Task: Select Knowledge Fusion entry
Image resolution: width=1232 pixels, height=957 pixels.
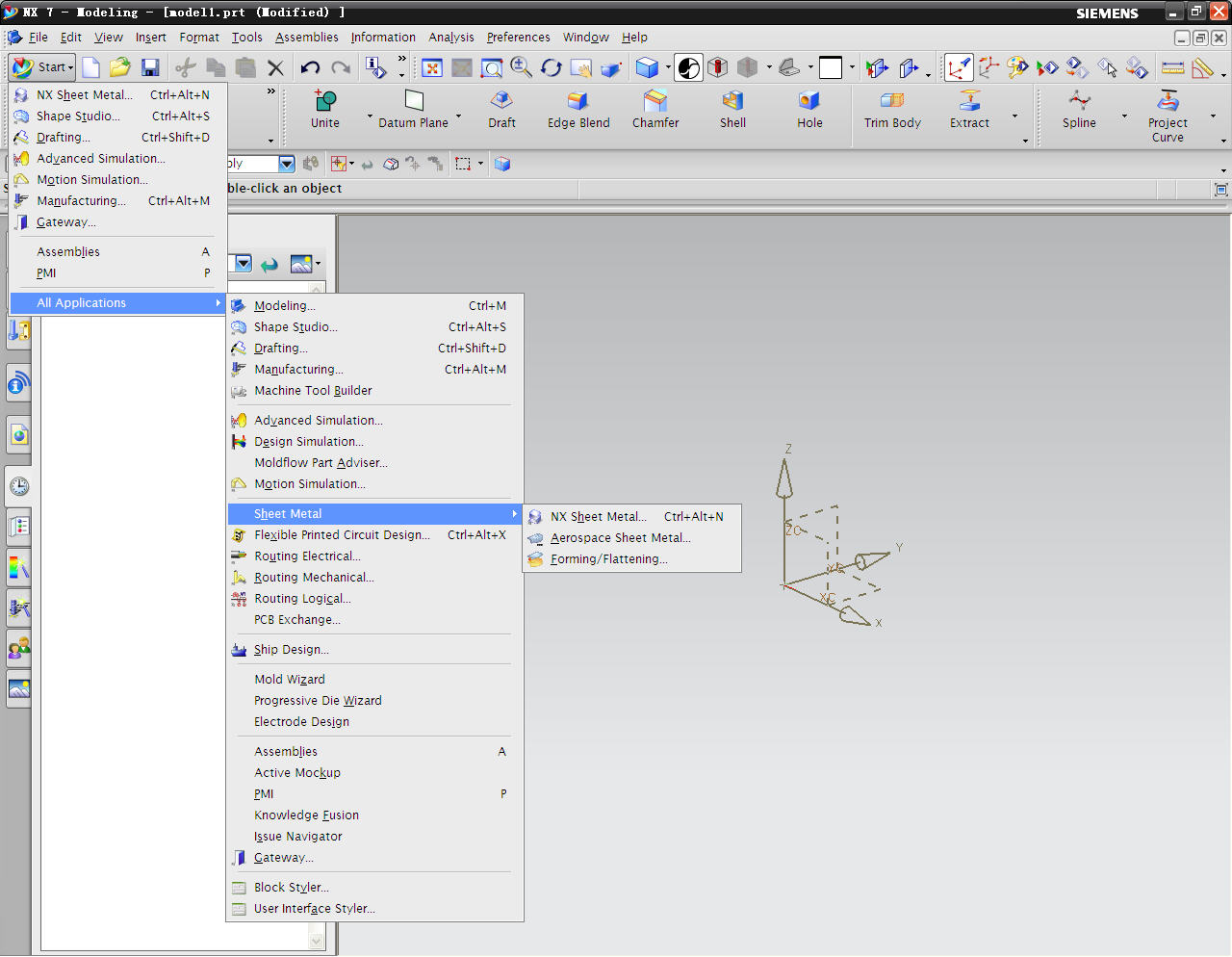Action: [374, 815]
